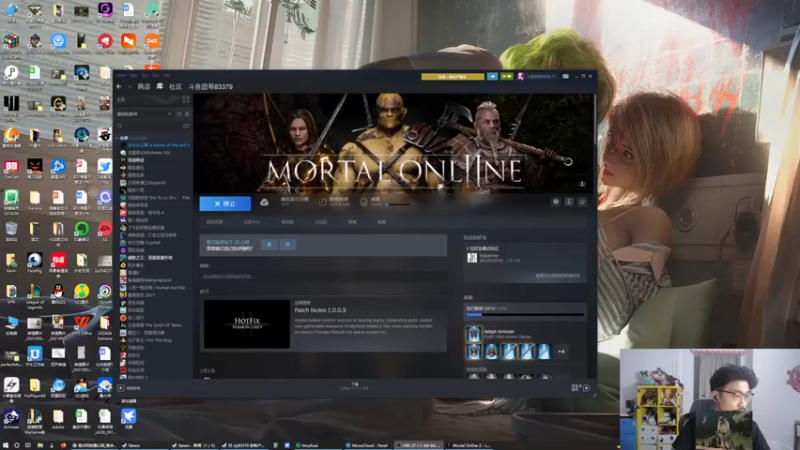Click the user avatar in title bar
This screenshot has height=450, width=800.
tap(520, 77)
